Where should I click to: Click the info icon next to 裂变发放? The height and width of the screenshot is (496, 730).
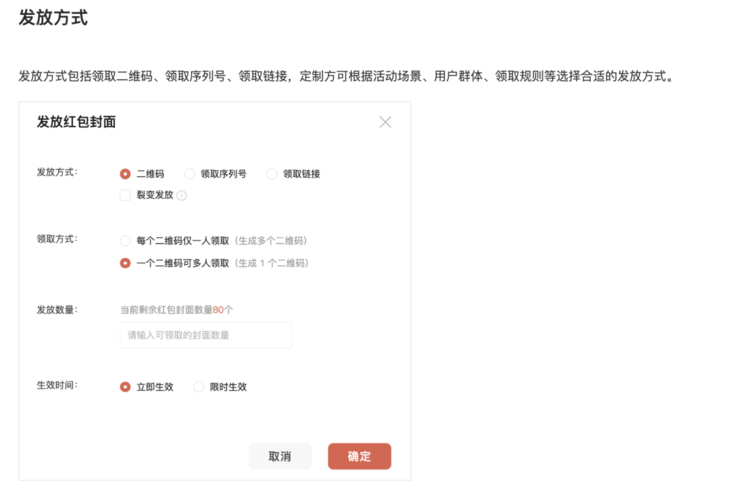182,196
